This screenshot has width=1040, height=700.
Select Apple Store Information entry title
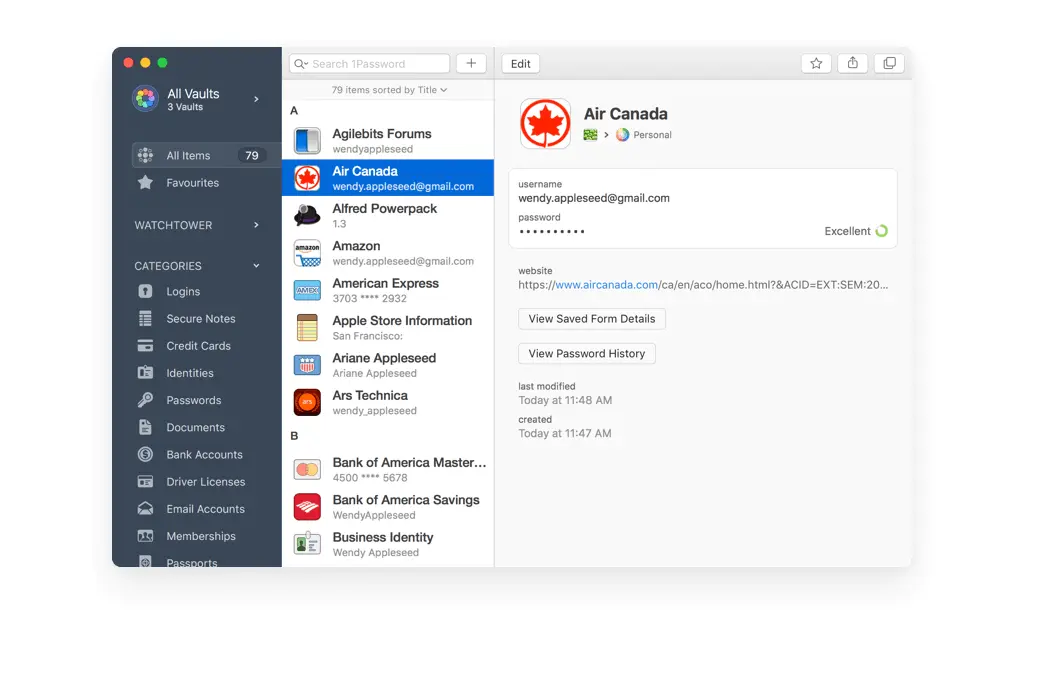click(402, 320)
